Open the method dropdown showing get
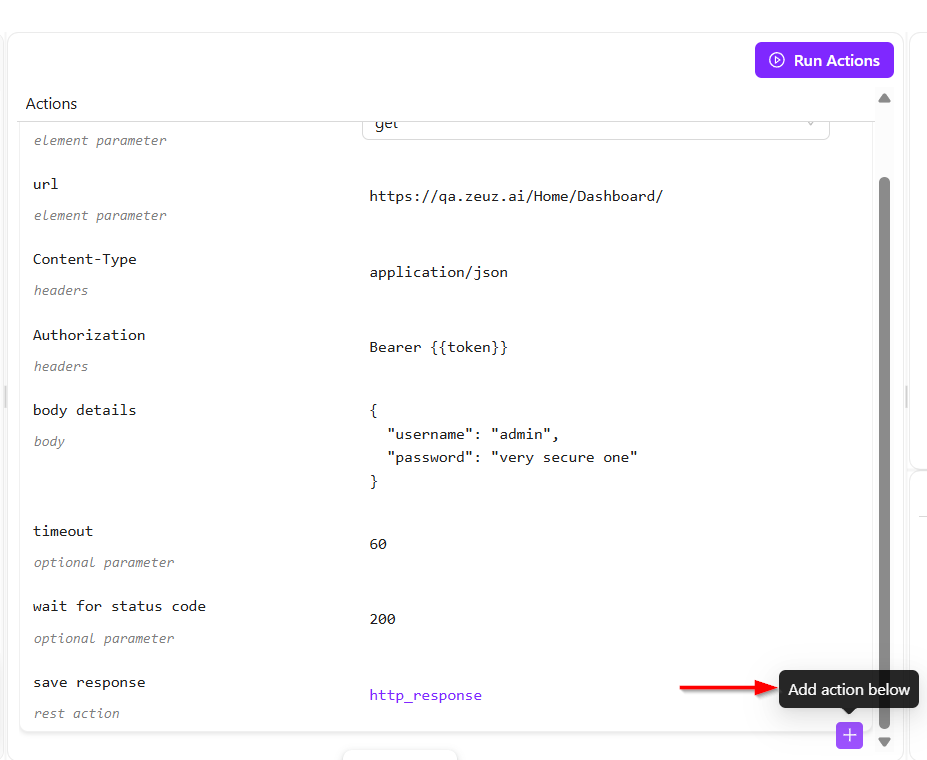Viewport: 927px width, 760px height. (595, 126)
